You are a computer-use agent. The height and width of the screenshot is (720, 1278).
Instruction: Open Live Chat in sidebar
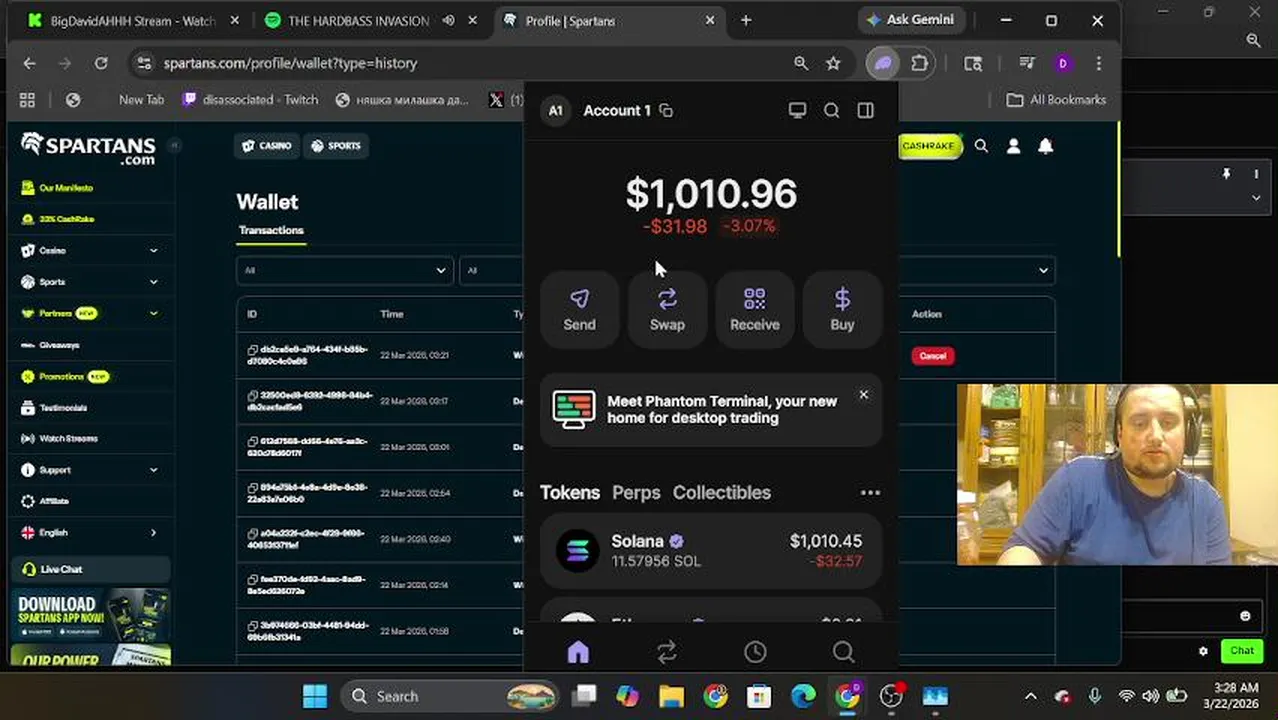[x=90, y=569]
